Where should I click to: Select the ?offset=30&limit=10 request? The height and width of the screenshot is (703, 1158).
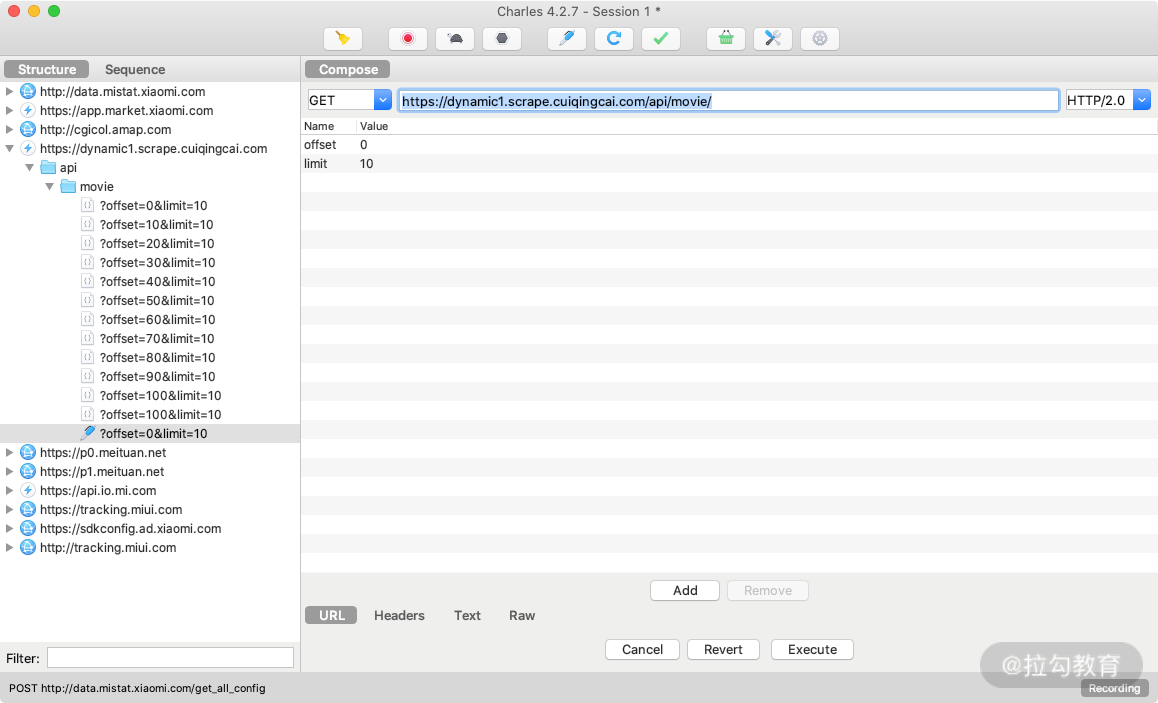pyautogui.click(x=157, y=263)
